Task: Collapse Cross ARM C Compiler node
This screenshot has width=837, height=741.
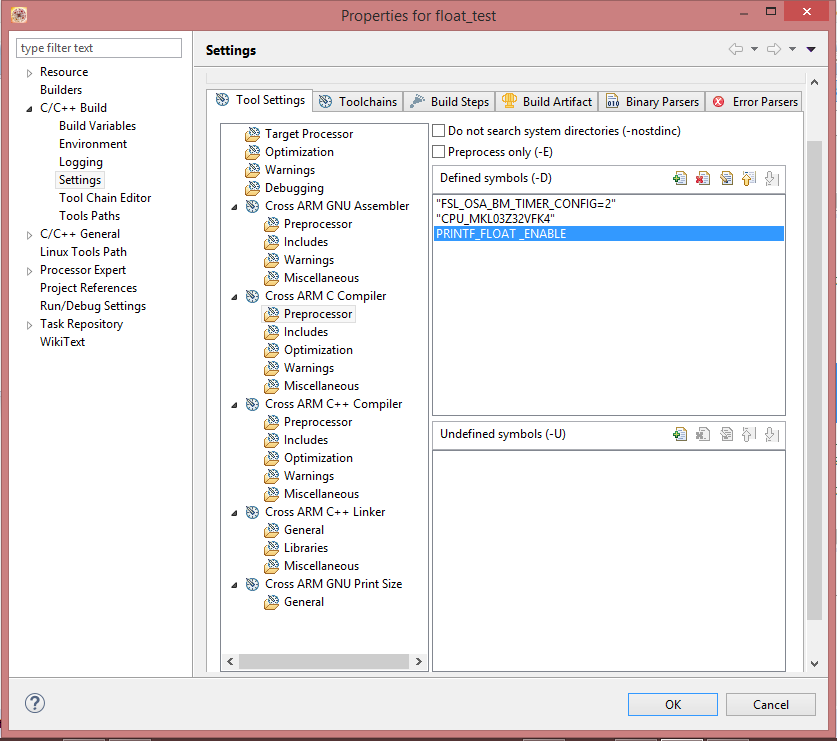Action: (234, 297)
